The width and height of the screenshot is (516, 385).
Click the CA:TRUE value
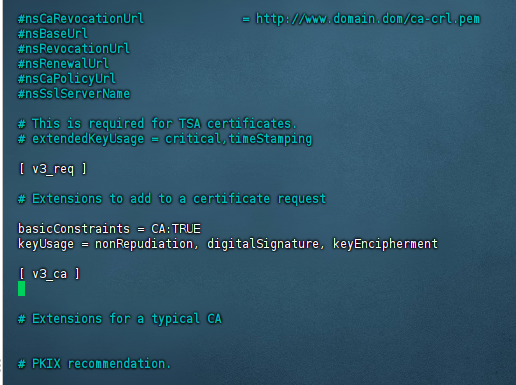(x=176, y=229)
